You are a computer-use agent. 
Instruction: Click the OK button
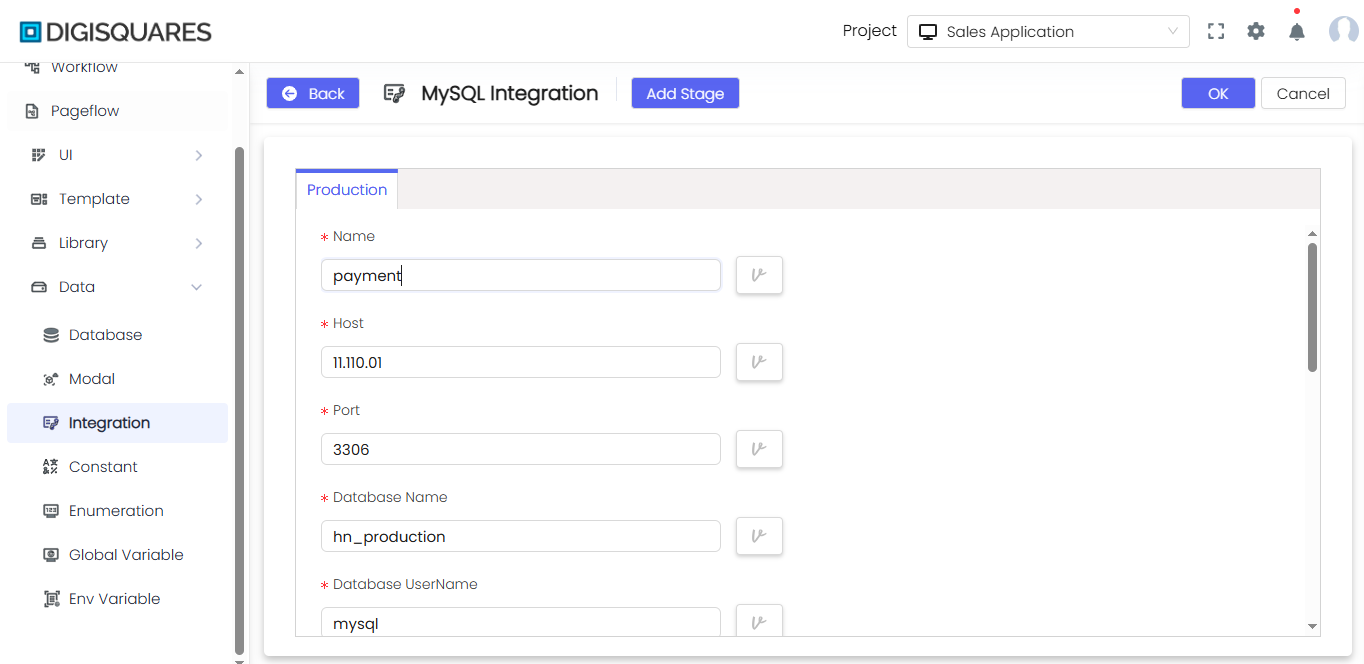pyautogui.click(x=1218, y=93)
